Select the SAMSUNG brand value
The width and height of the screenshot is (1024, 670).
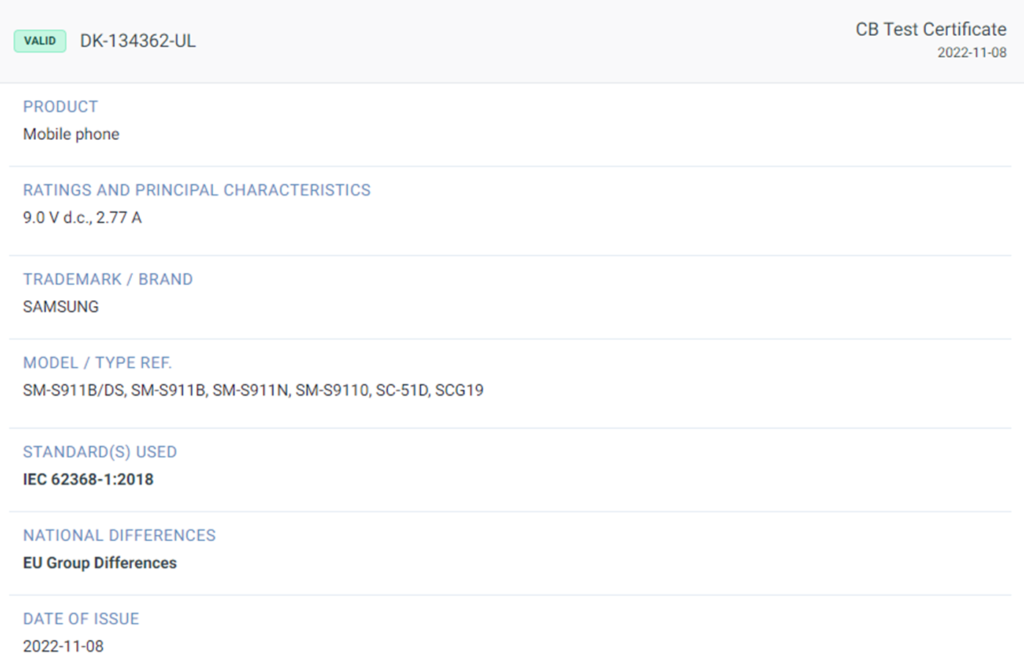point(61,307)
